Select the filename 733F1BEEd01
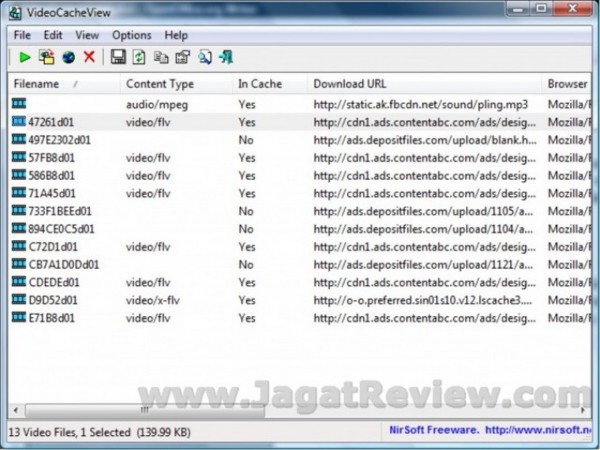600x450 pixels. click(60, 211)
